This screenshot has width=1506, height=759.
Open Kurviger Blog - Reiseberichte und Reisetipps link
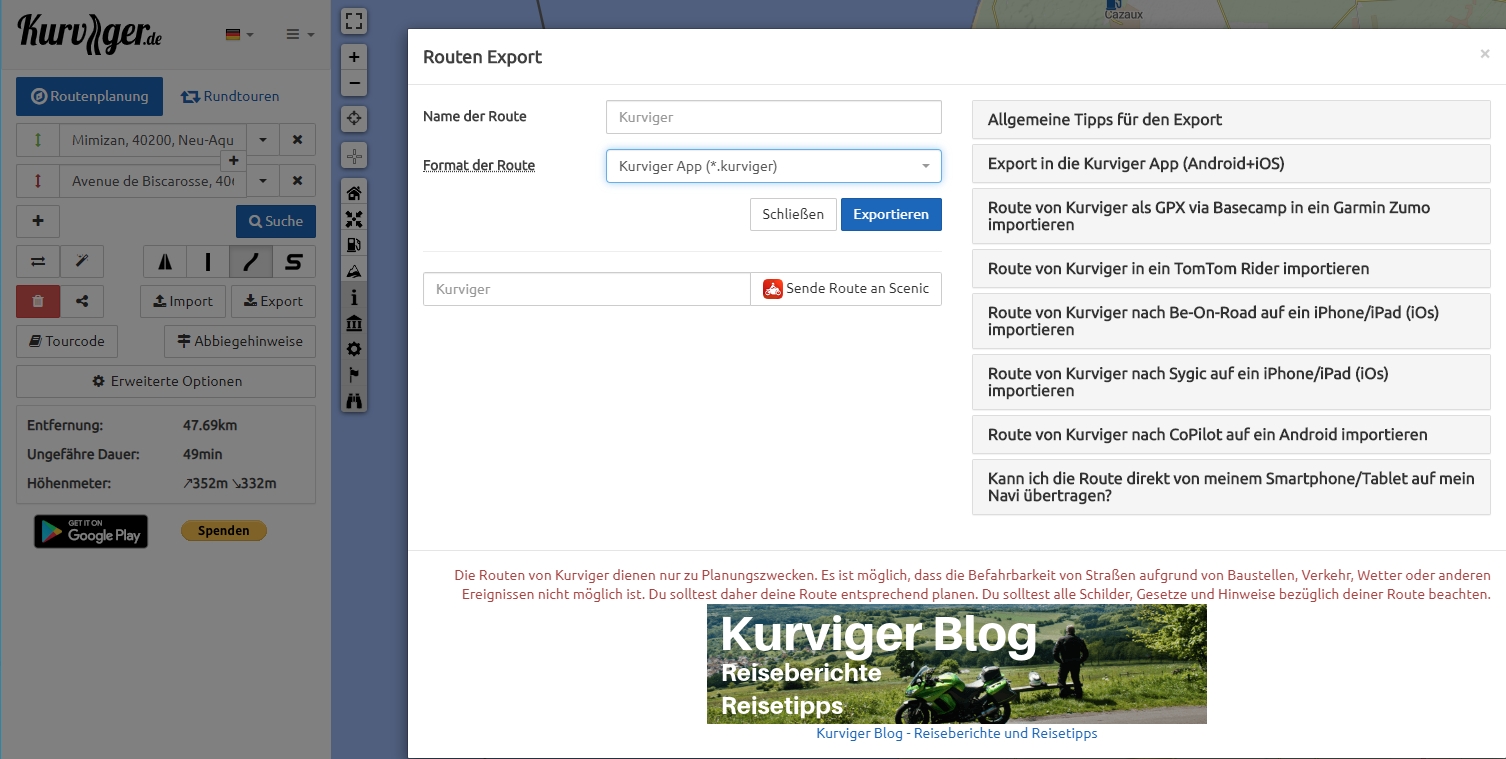coord(957,733)
